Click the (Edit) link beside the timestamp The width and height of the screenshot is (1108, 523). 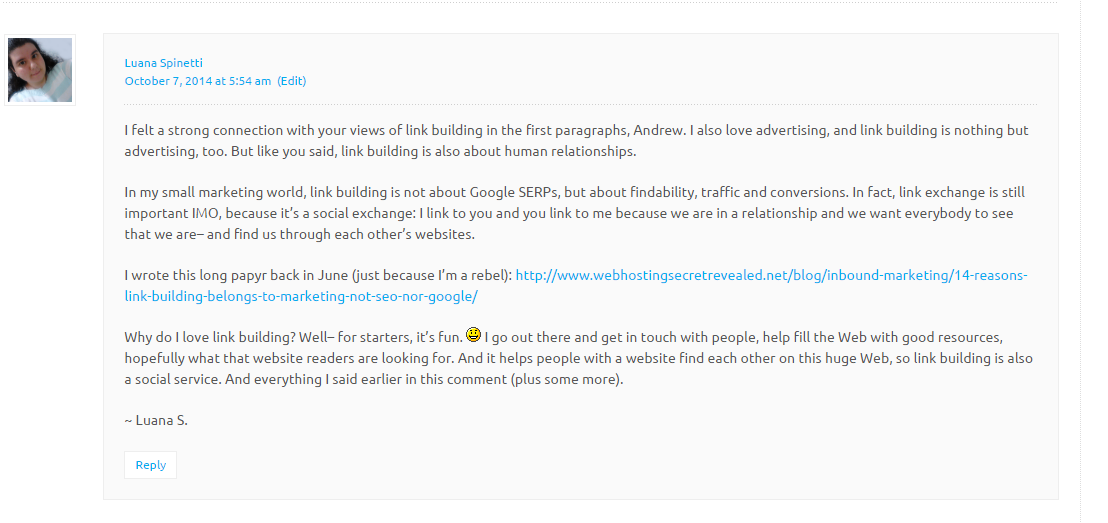(292, 81)
